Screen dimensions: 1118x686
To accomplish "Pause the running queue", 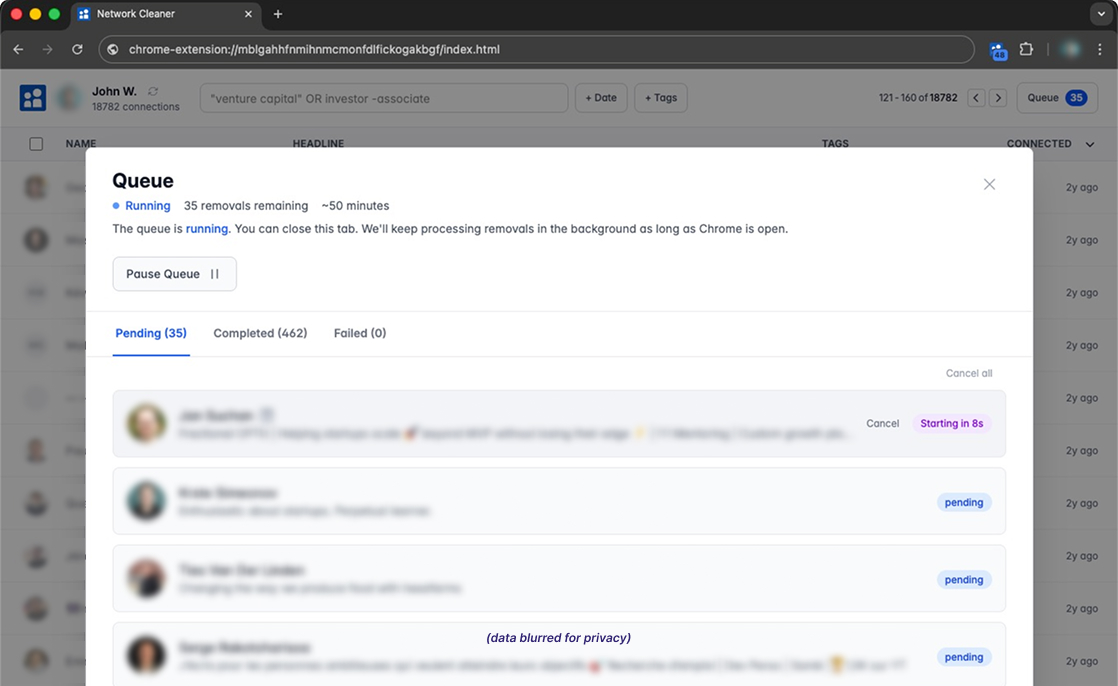I will pyautogui.click(x=174, y=273).
